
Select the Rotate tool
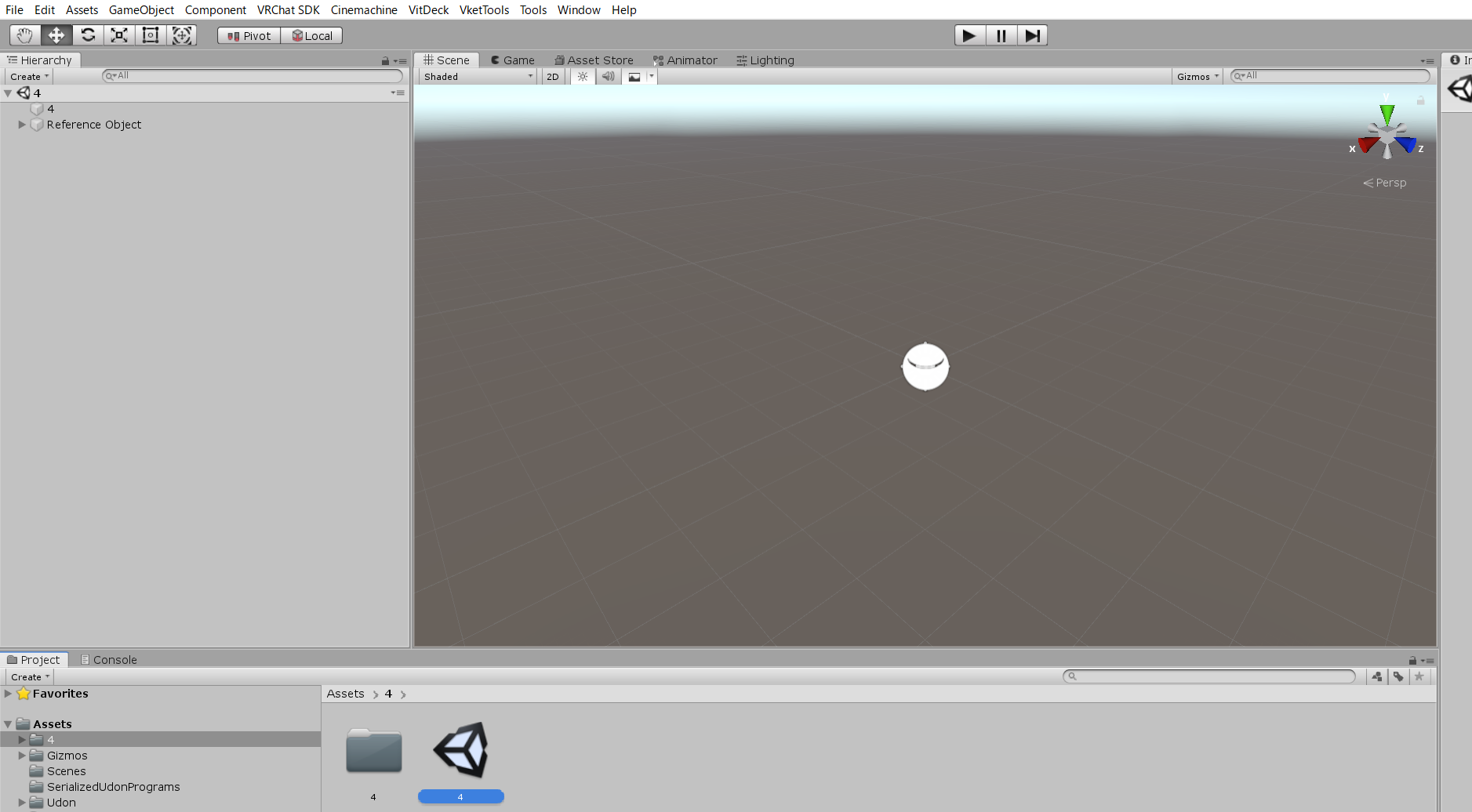click(x=88, y=35)
